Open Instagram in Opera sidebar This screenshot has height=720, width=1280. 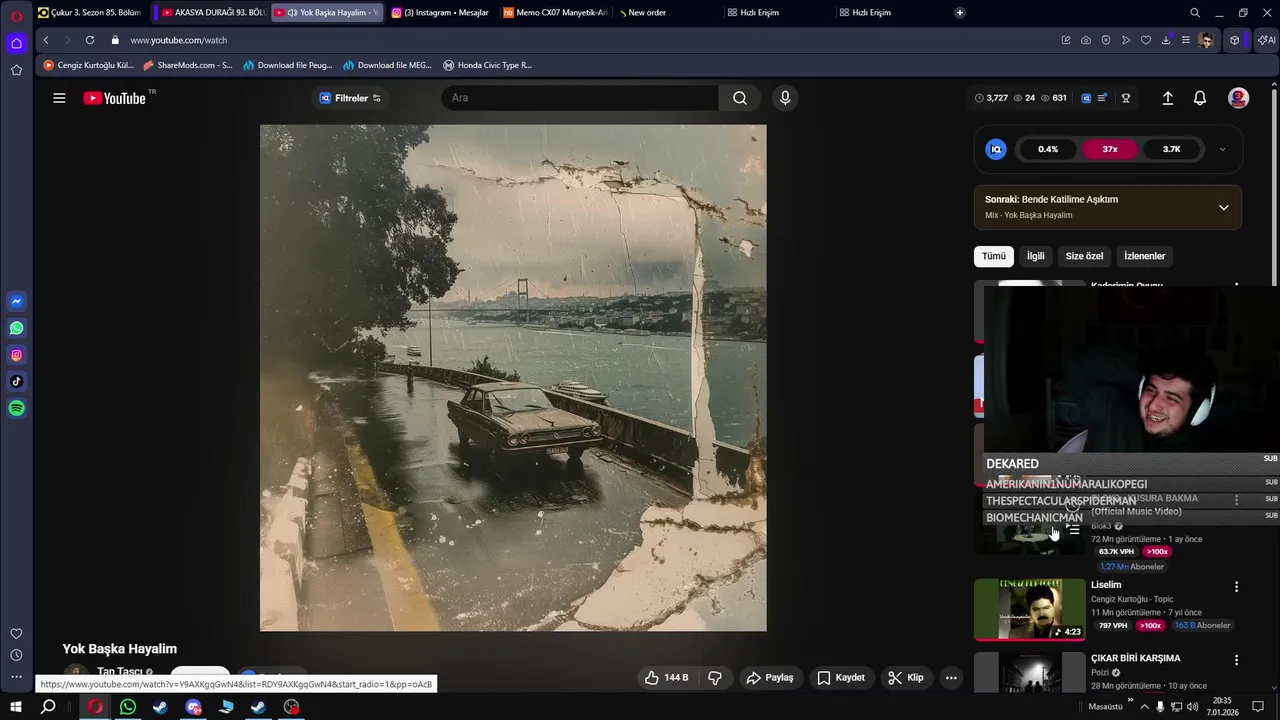click(16, 355)
